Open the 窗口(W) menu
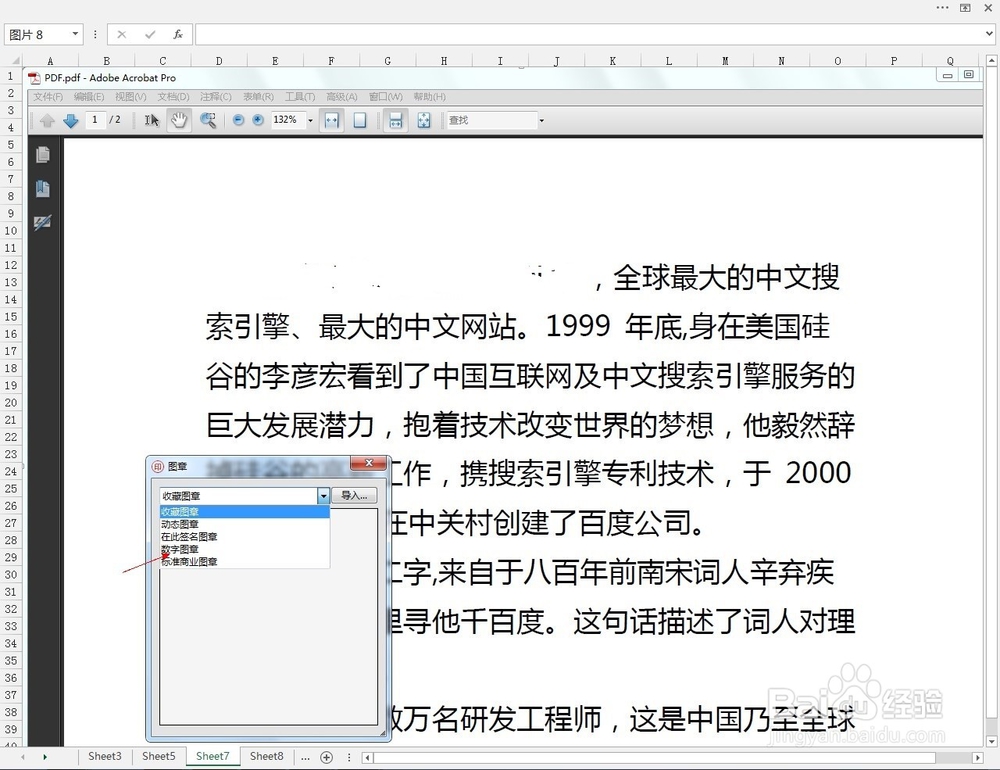This screenshot has height=770, width=1000. pos(386,96)
